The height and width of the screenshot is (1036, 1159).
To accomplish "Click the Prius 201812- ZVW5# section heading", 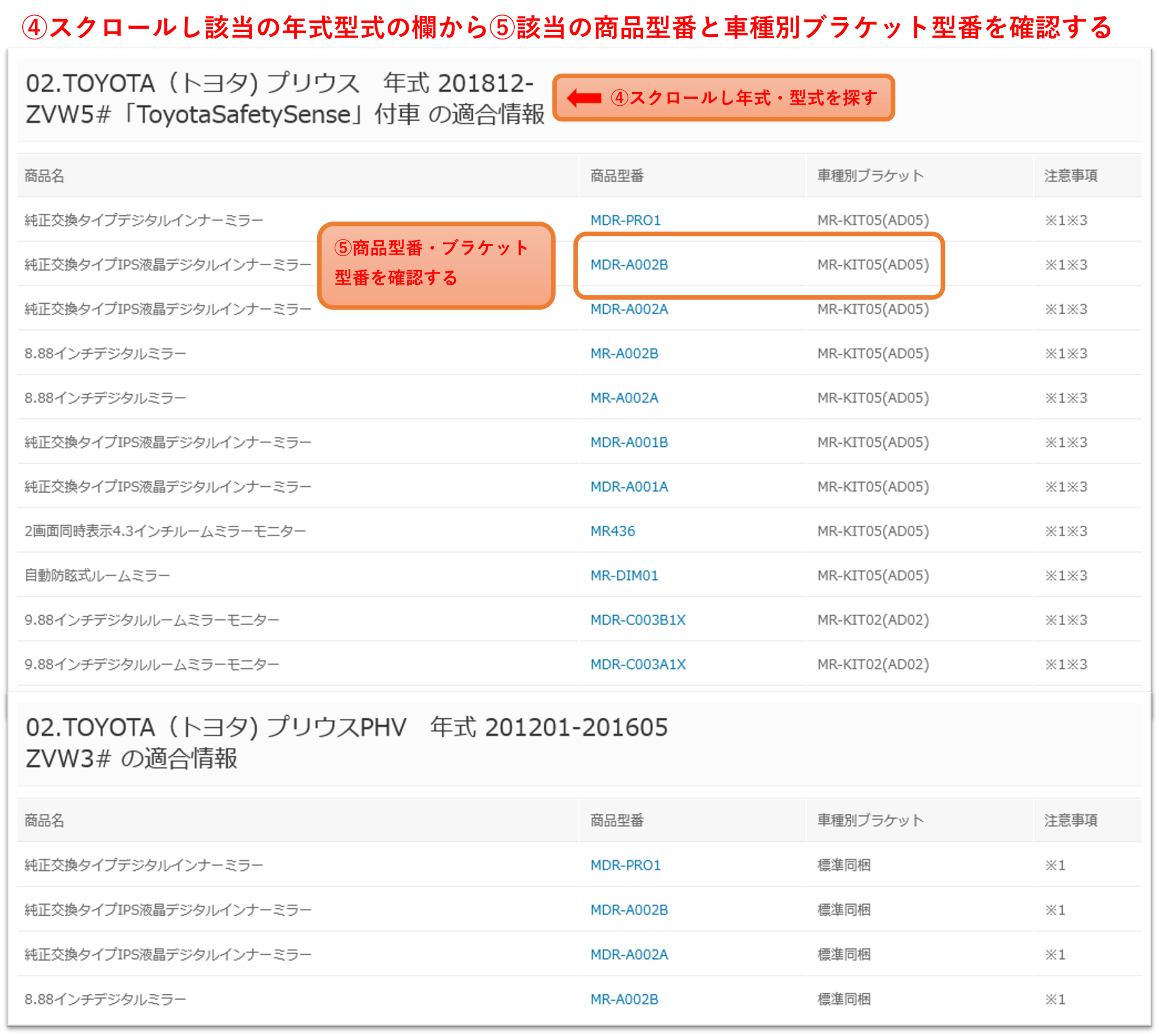I will point(285,98).
